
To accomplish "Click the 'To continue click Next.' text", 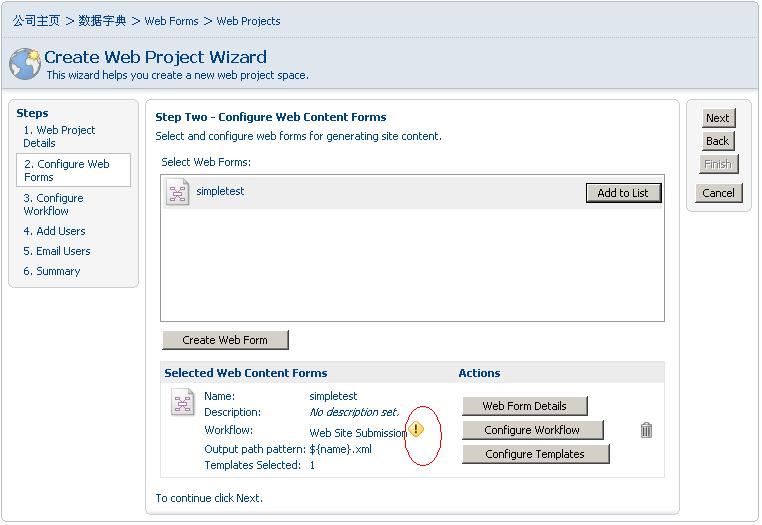I will coord(209,498).
